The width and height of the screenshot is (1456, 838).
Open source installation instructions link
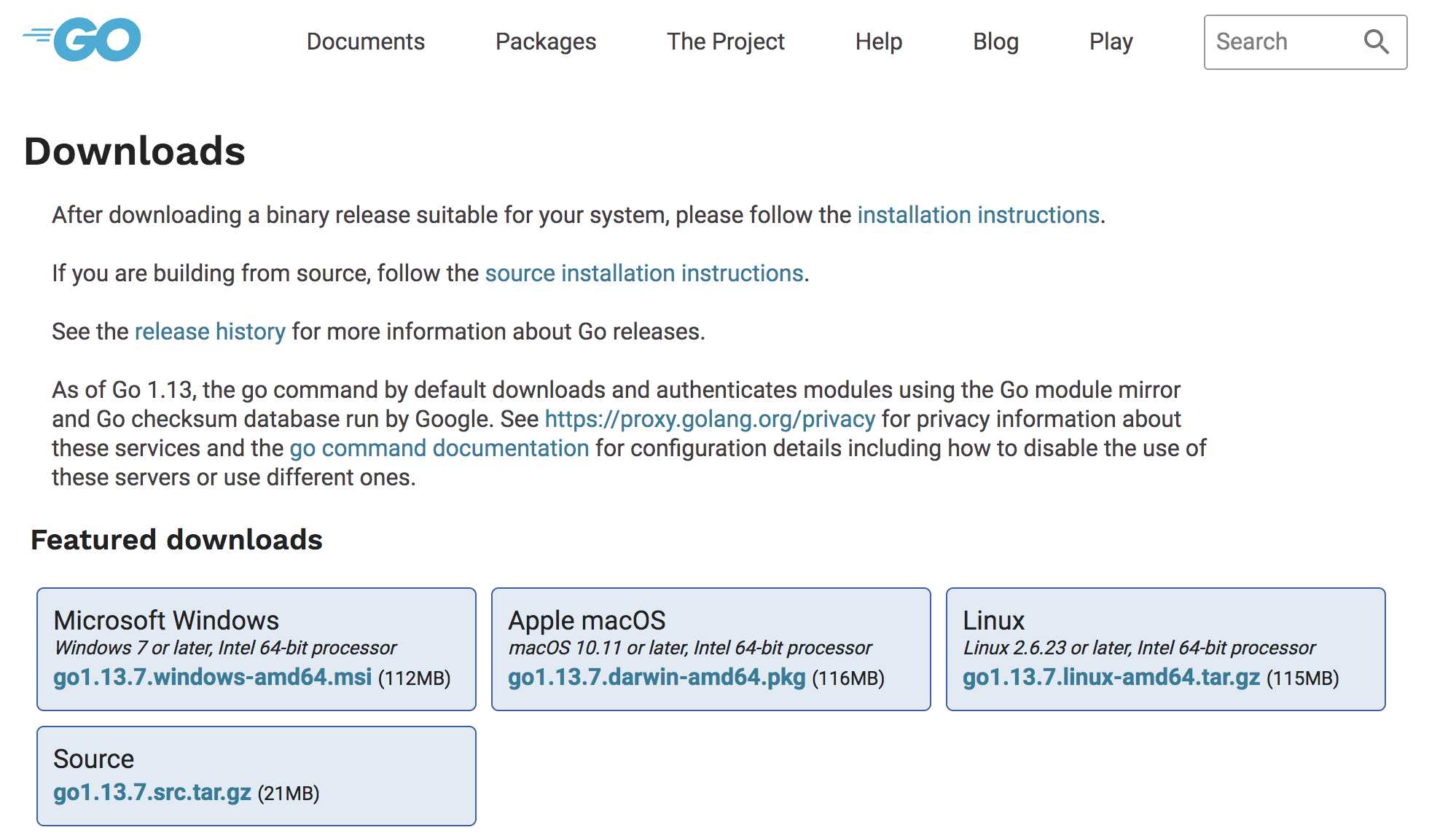tap(644, 273)
